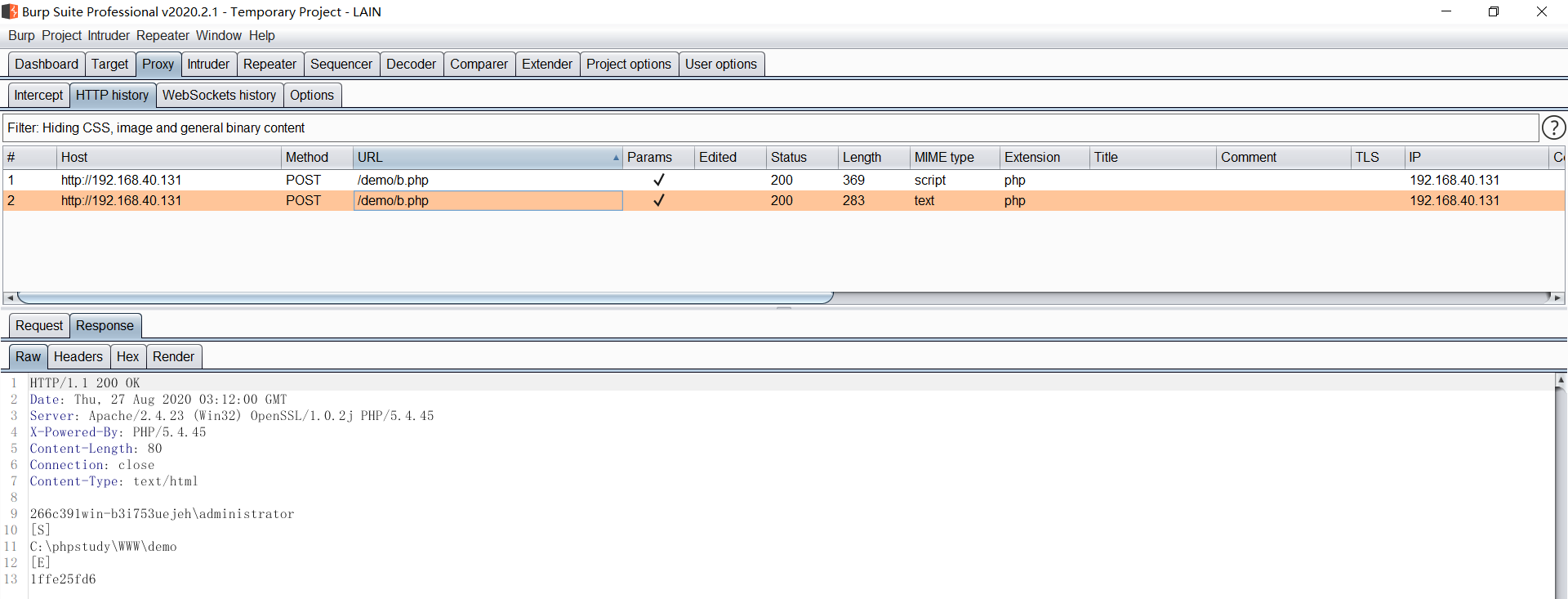Select the Proxy tab

tap(158, 64)
